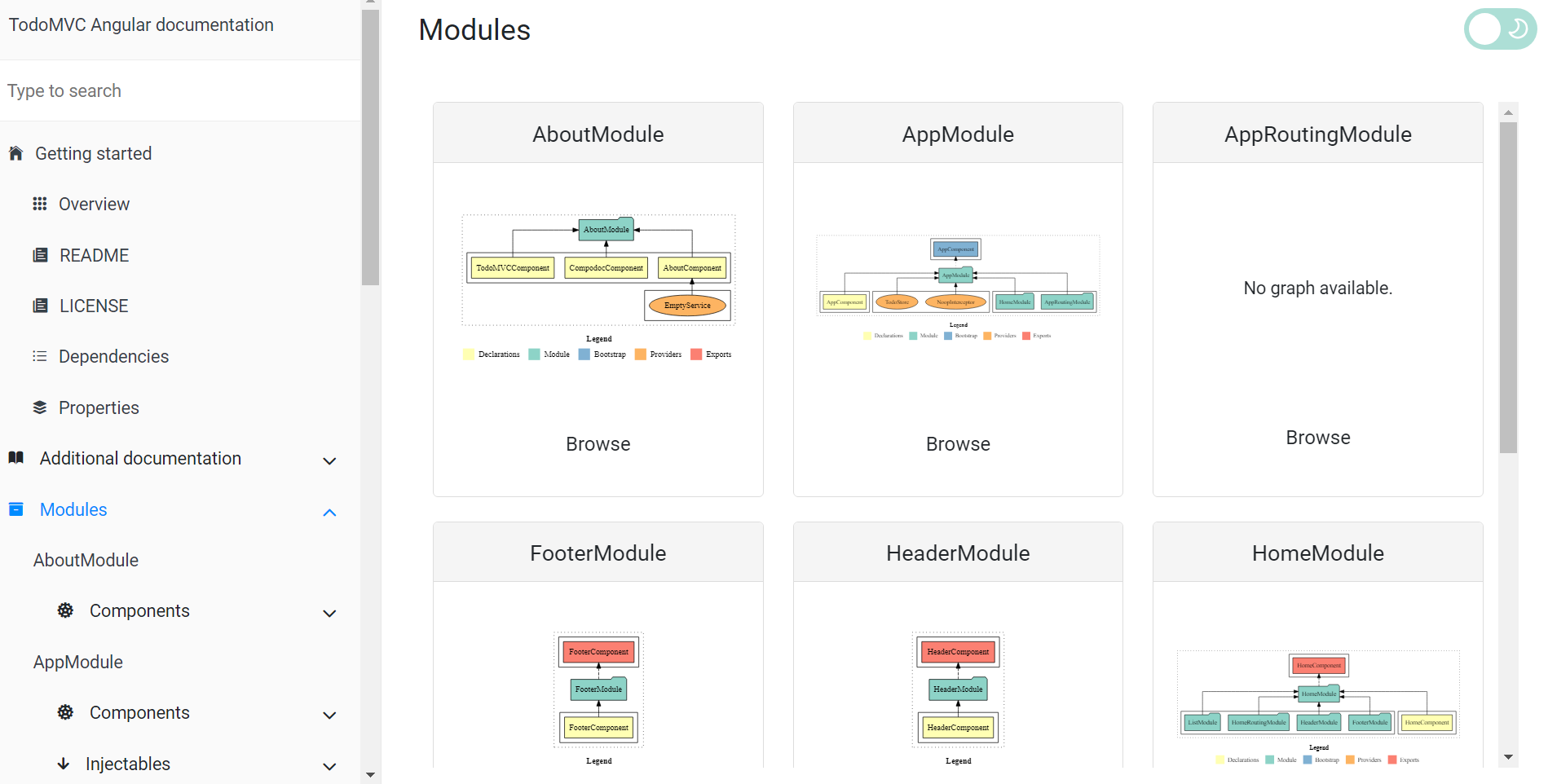Click the Injectables down-arrow icon under AppModule
1548x784 pixels.
point(64,764)
